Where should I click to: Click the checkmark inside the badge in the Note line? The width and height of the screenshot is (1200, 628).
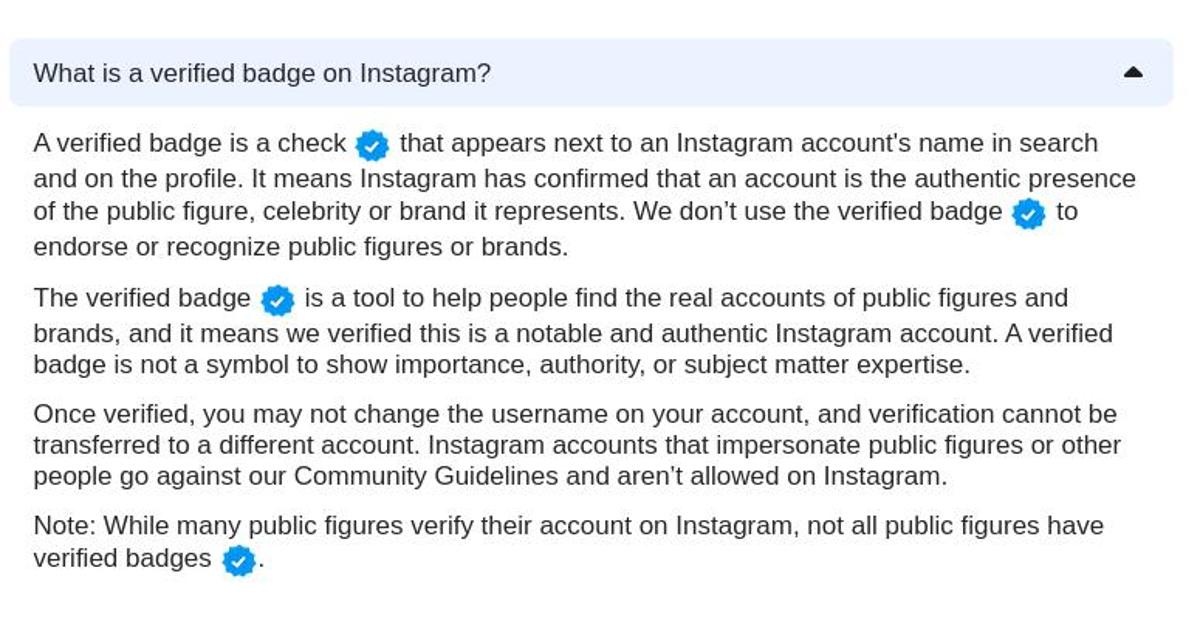[x=237, y=559]
